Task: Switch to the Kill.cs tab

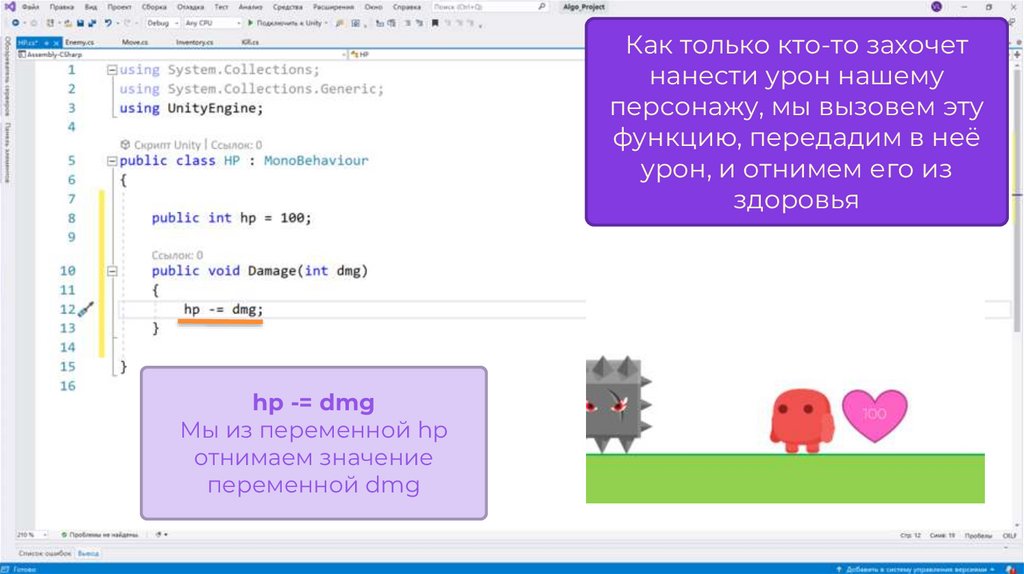Action: [x=250, y=42]
